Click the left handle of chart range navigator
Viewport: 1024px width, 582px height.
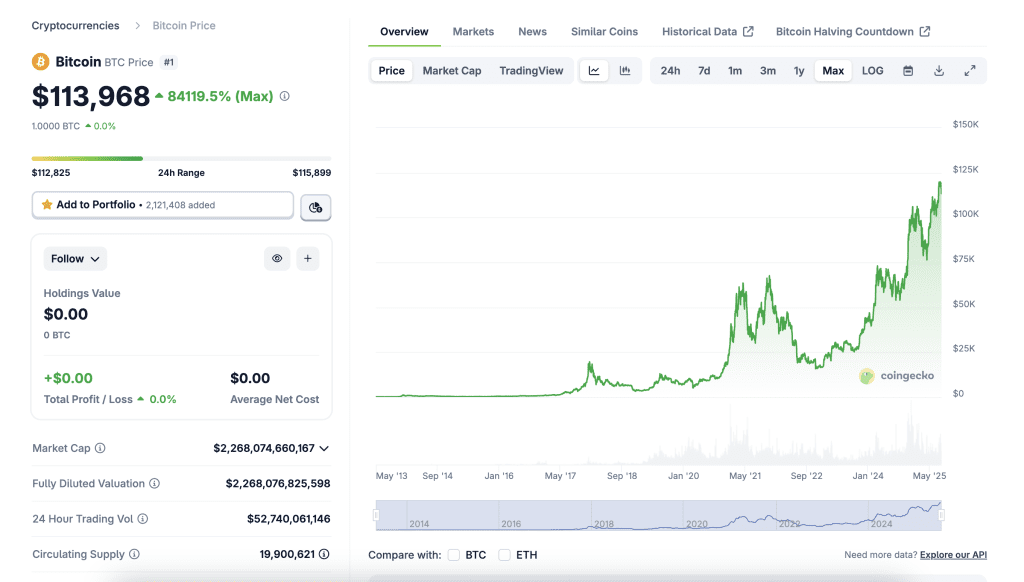376,515
